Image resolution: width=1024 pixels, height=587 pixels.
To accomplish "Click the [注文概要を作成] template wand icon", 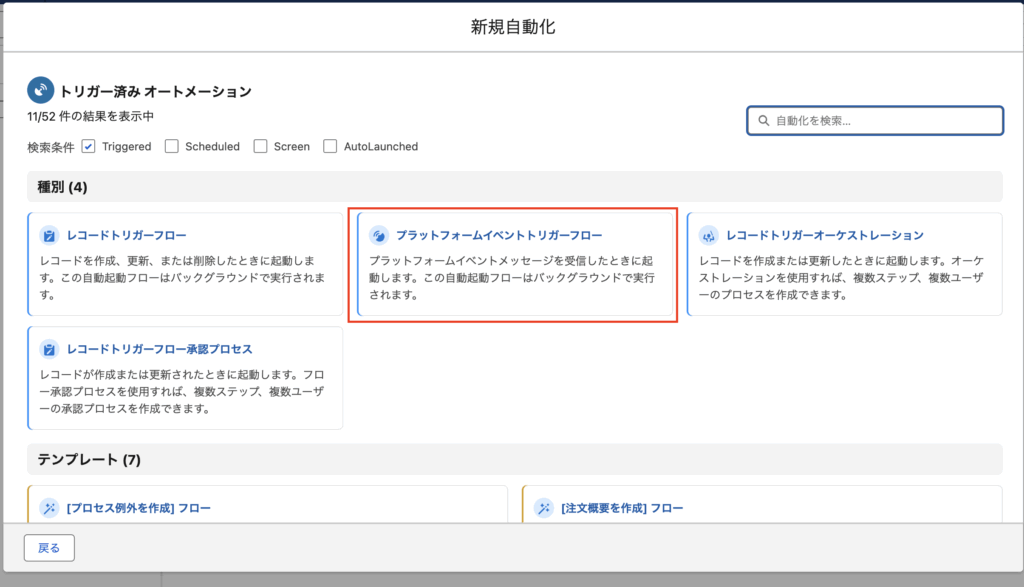I will 544,508.
